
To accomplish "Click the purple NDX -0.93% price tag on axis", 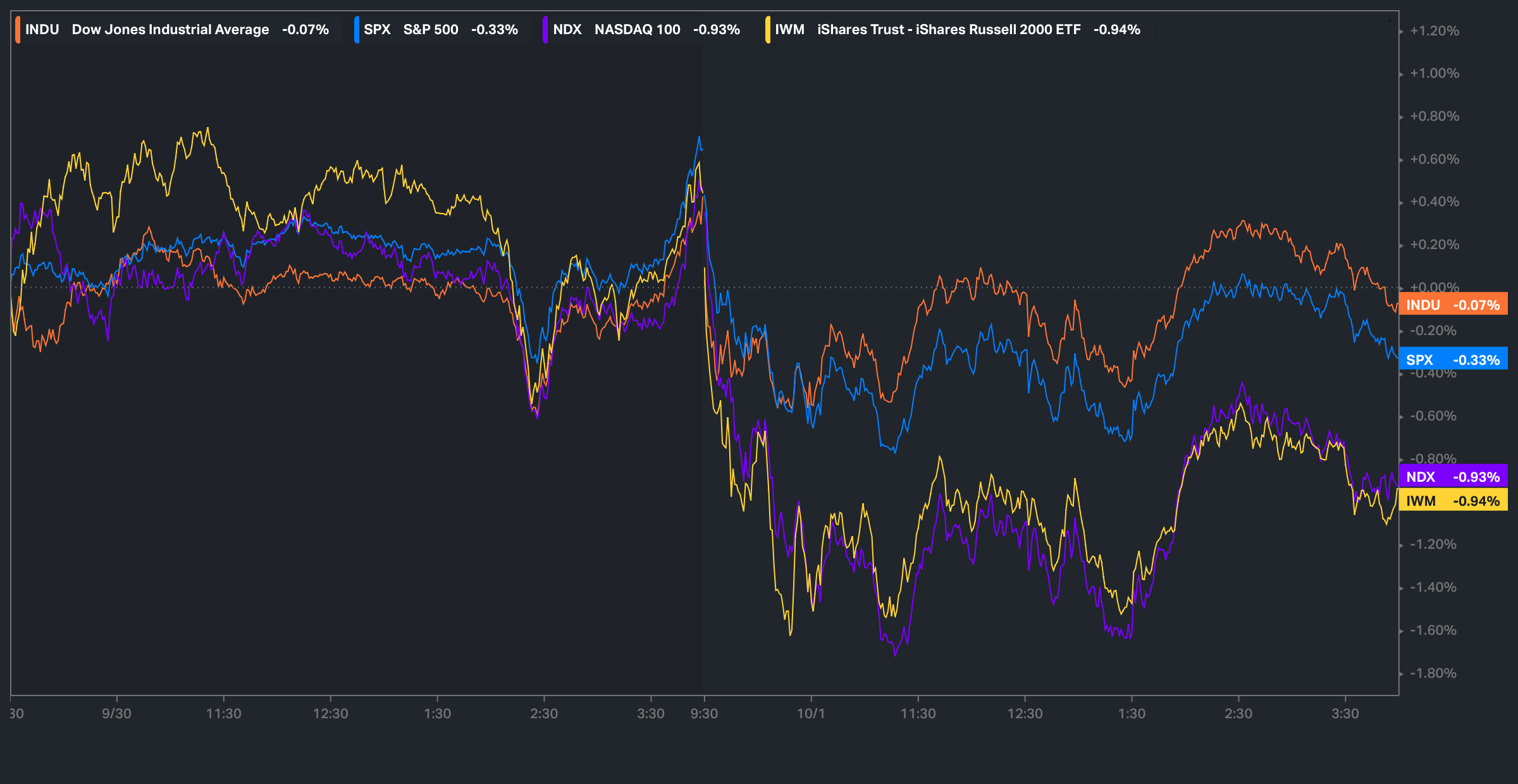I will [x=1453, y=477].
